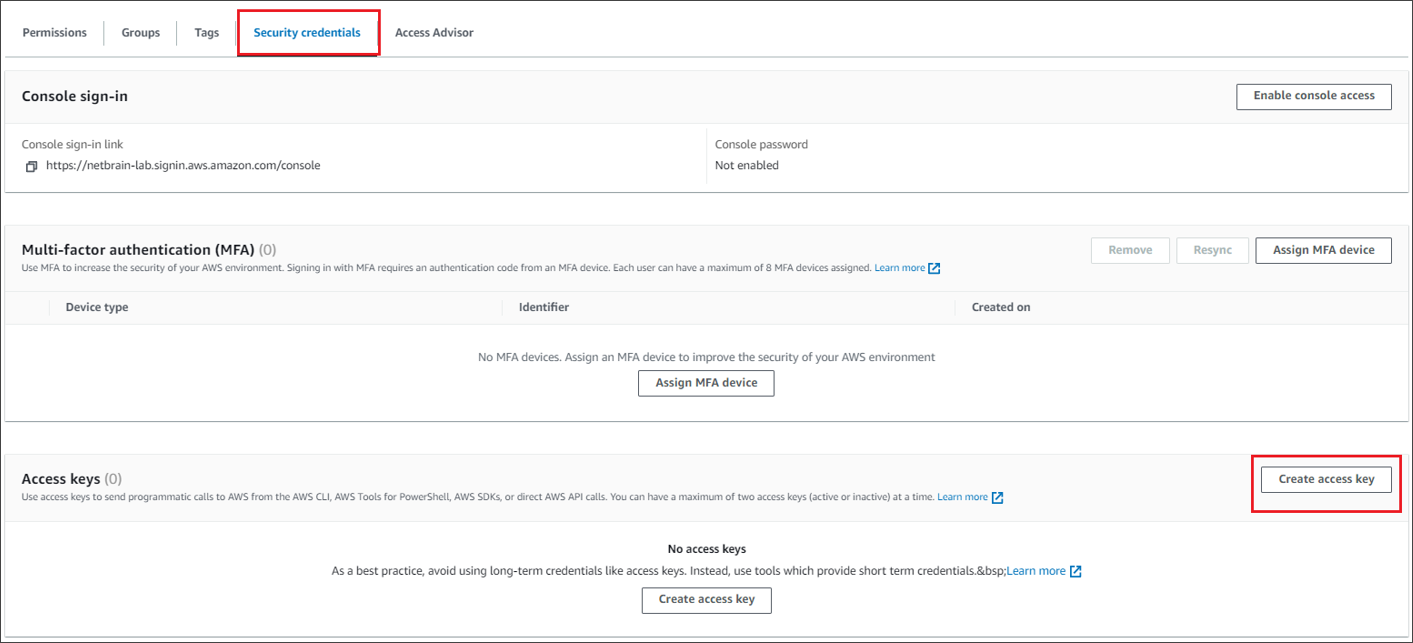Open Learn more link about MFA
1413x643 pixels.
[899, 268]
